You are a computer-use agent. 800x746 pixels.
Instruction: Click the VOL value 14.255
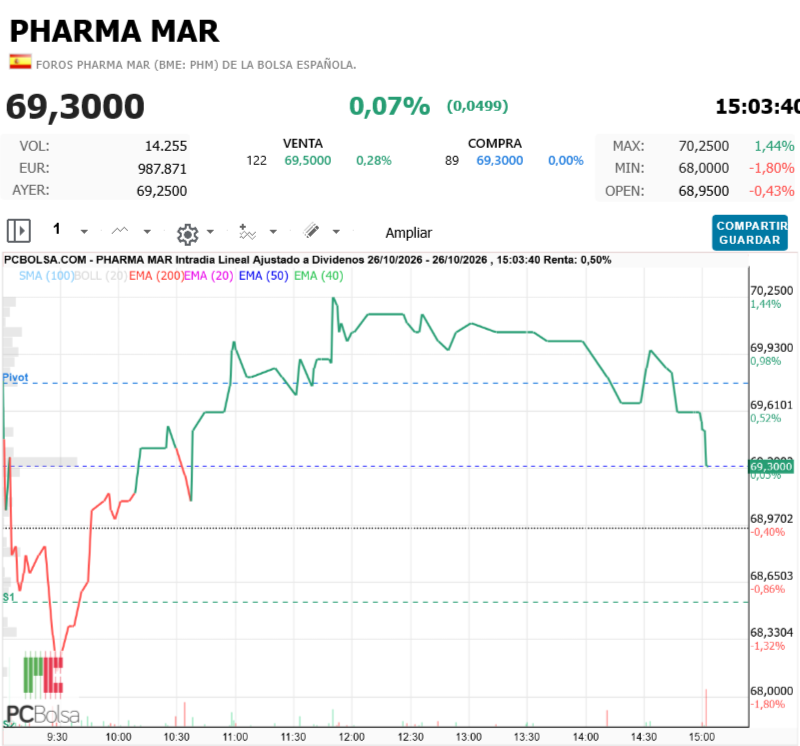tap(166, 146)
